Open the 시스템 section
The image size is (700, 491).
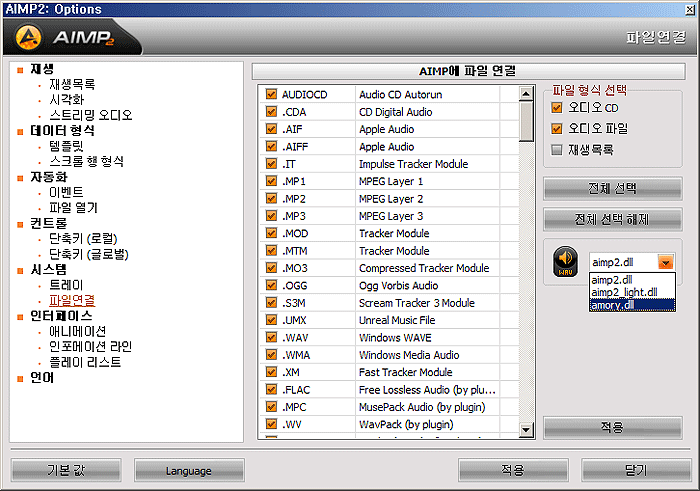click(49, 270)
